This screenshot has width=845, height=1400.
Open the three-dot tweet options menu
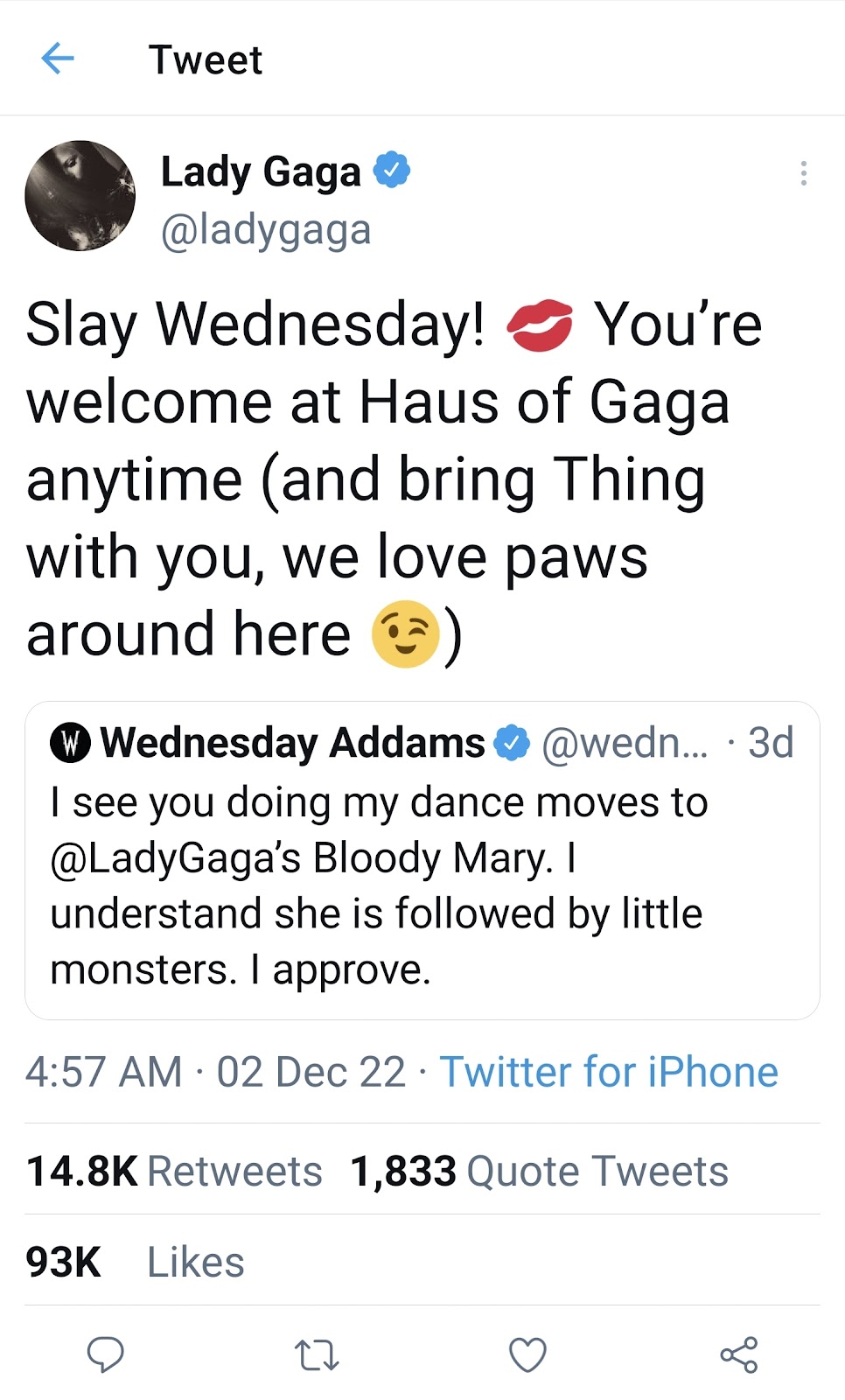803,173
